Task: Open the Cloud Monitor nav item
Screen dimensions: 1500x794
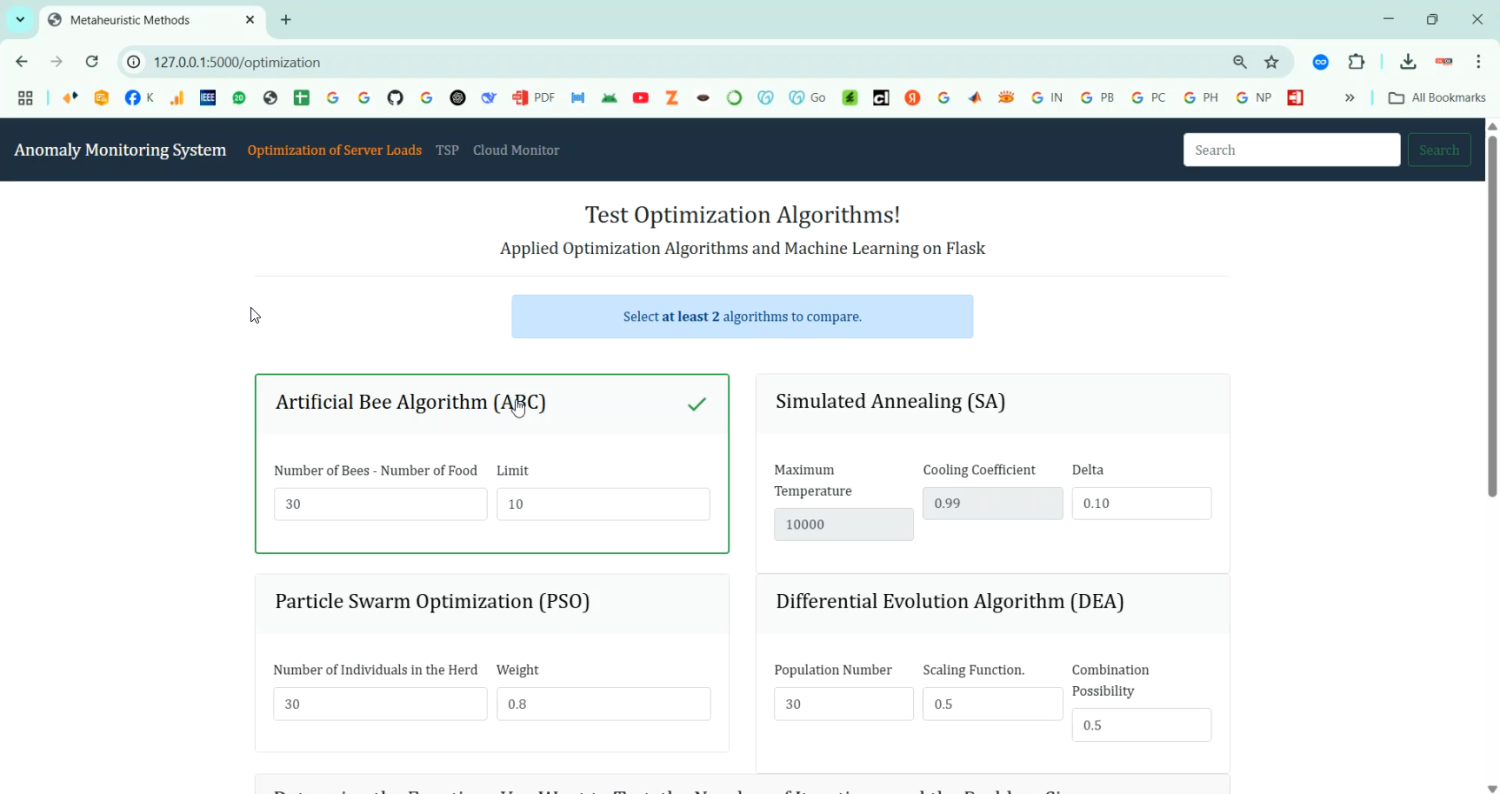Action: [x=516, y=150]
